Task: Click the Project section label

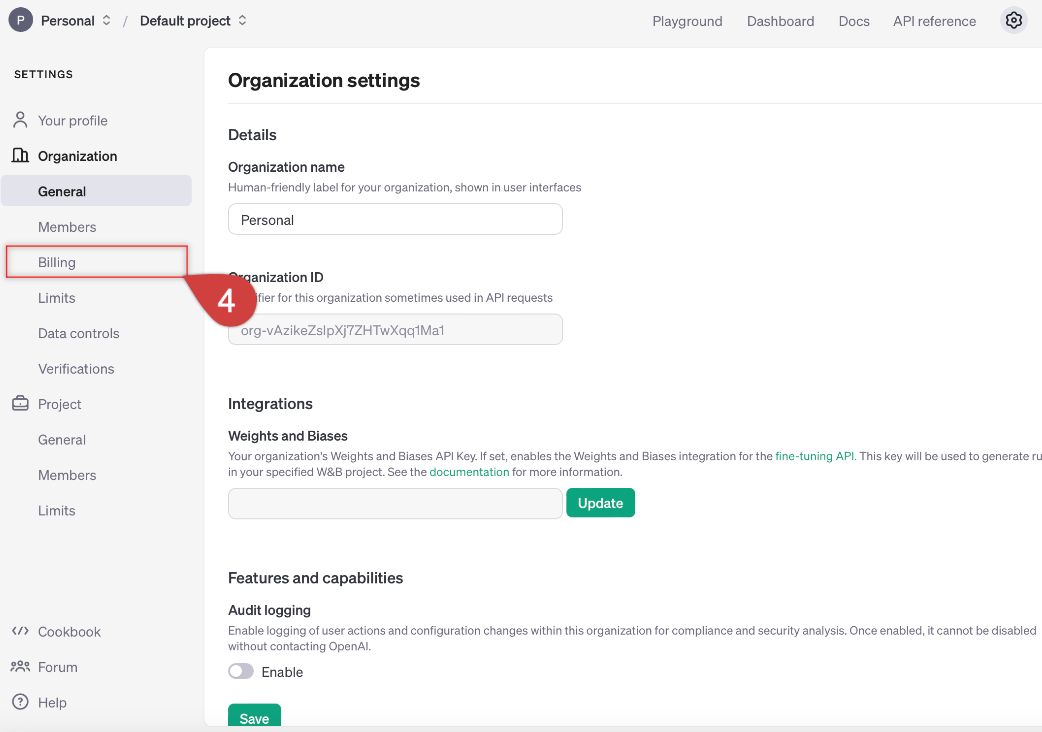Action: pos(59,405)
